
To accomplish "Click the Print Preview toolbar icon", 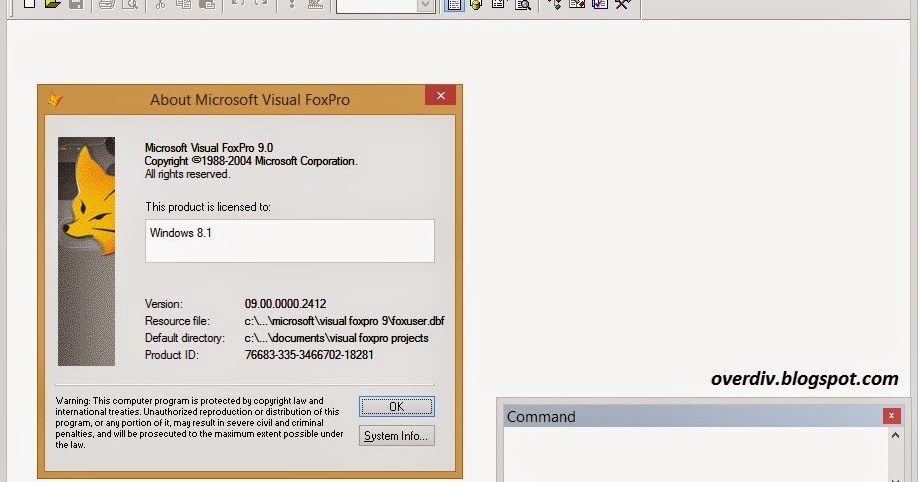I will point(130,4).
